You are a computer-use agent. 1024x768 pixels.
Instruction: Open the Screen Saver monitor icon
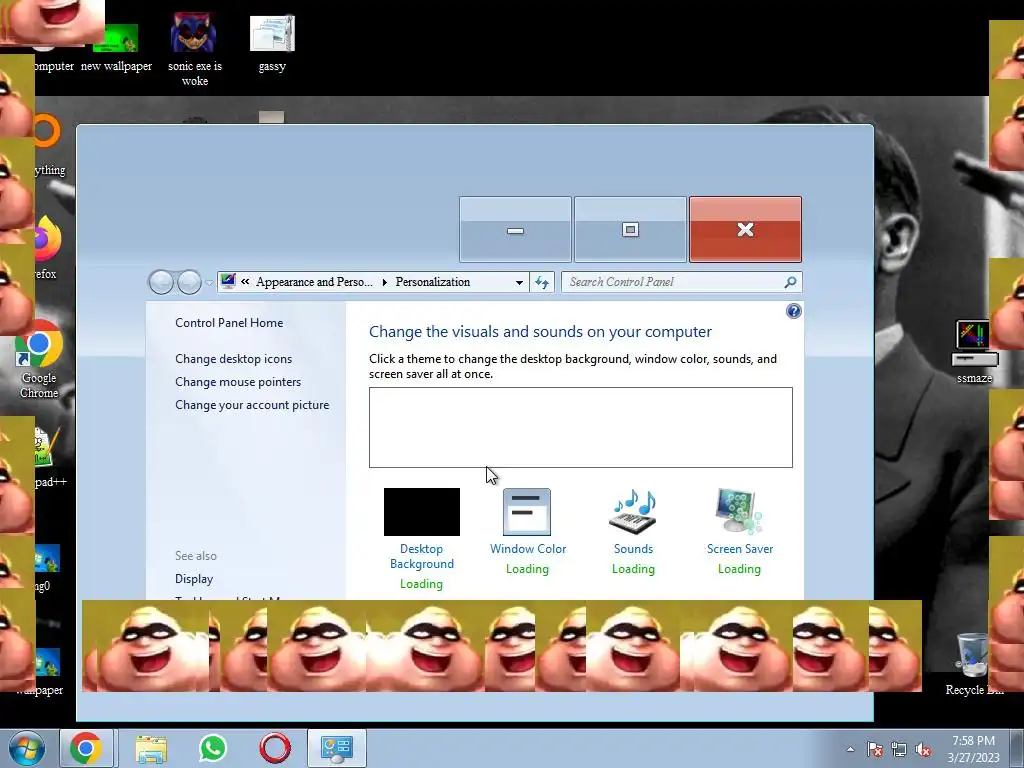click(x=739, y=511)
